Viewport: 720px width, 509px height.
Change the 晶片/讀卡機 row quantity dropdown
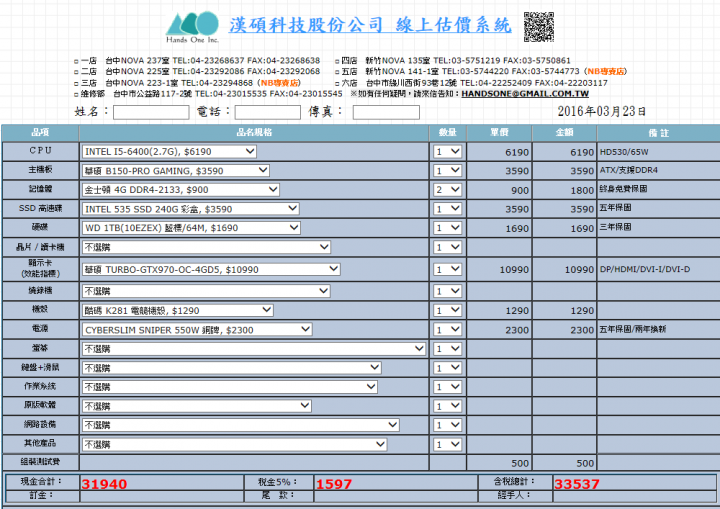point(447,247)
